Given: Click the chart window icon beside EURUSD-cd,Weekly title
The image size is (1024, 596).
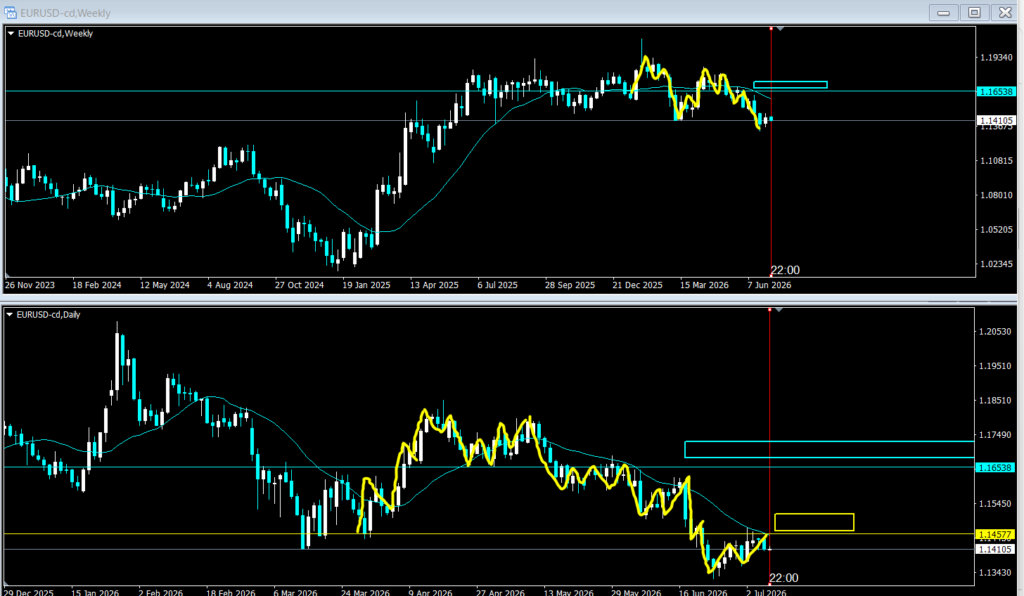Looking at the screenshot, I should pos(10,12).
